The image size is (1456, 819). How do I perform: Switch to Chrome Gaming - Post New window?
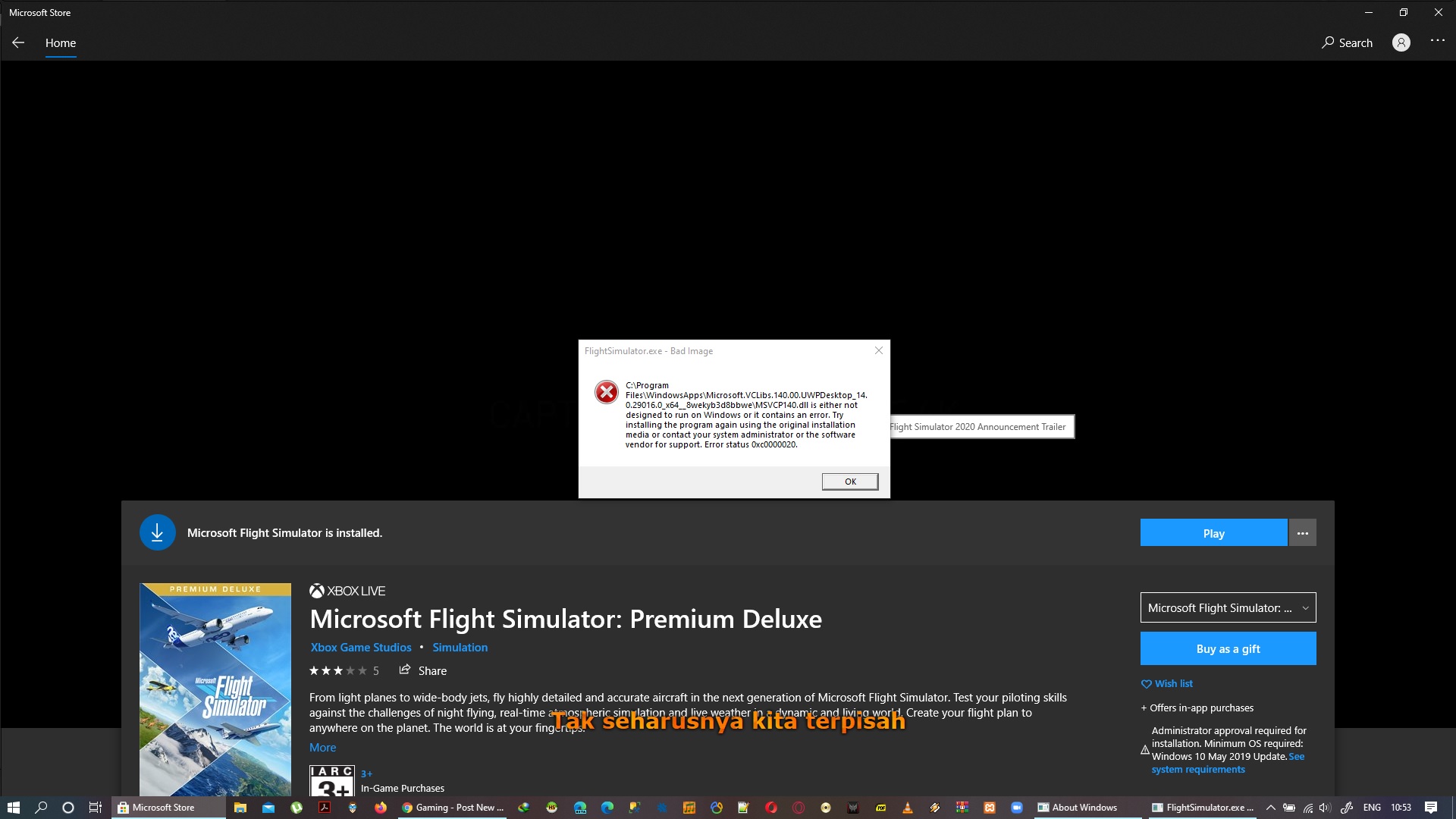(x=453, y=808)
